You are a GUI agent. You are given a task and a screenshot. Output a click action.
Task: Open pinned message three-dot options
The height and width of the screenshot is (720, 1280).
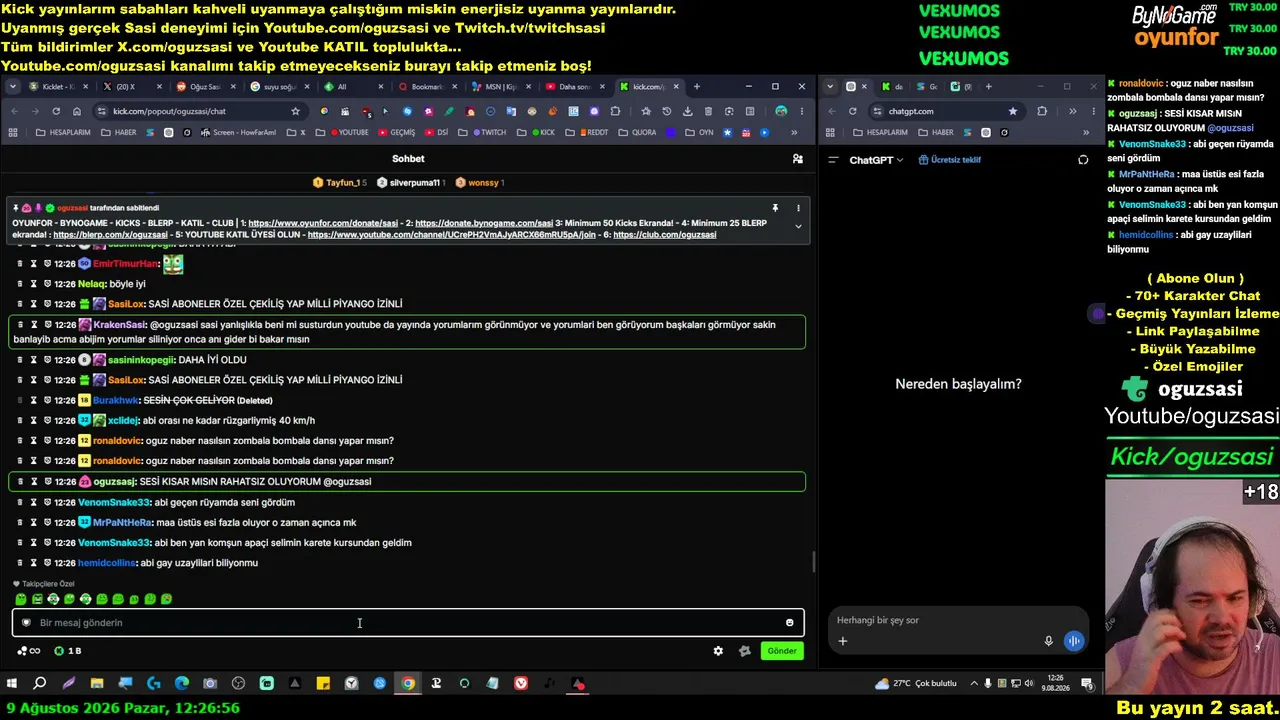798,208
